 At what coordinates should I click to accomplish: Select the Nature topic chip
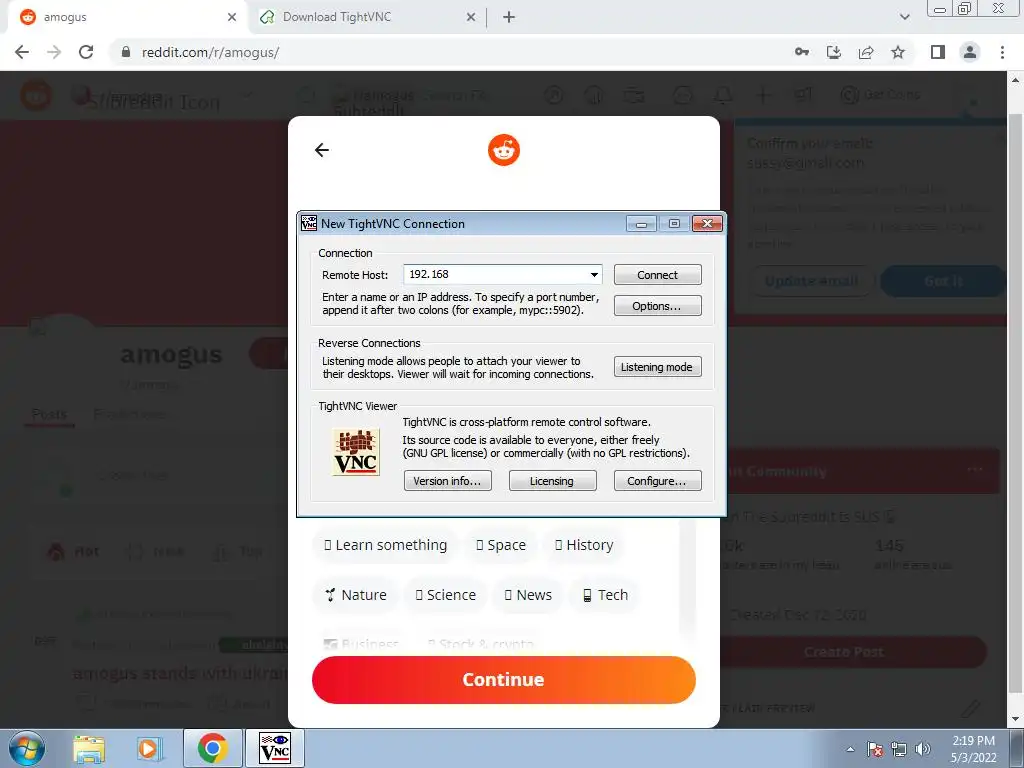tap(355, 595)
